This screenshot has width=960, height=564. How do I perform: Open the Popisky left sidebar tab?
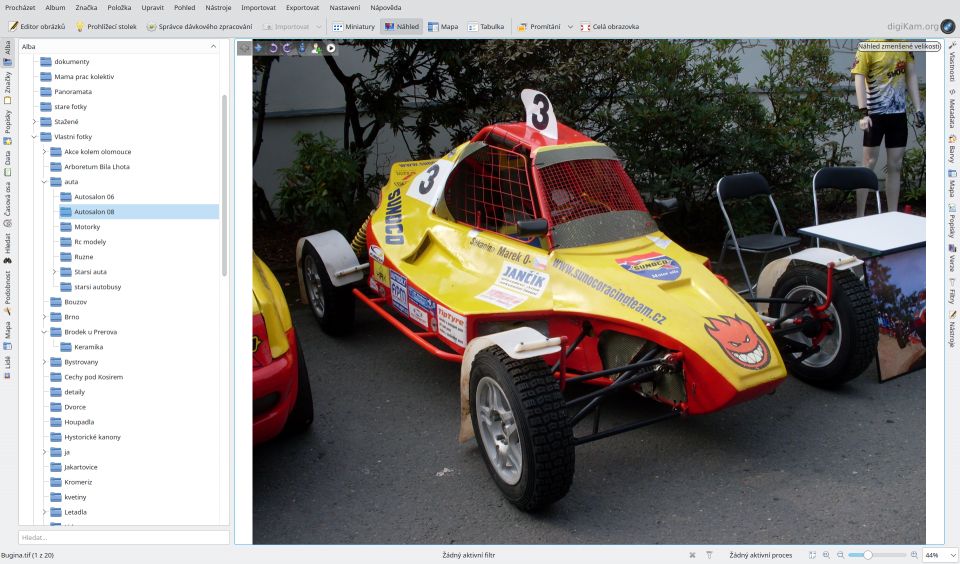[x=7, y=127]
